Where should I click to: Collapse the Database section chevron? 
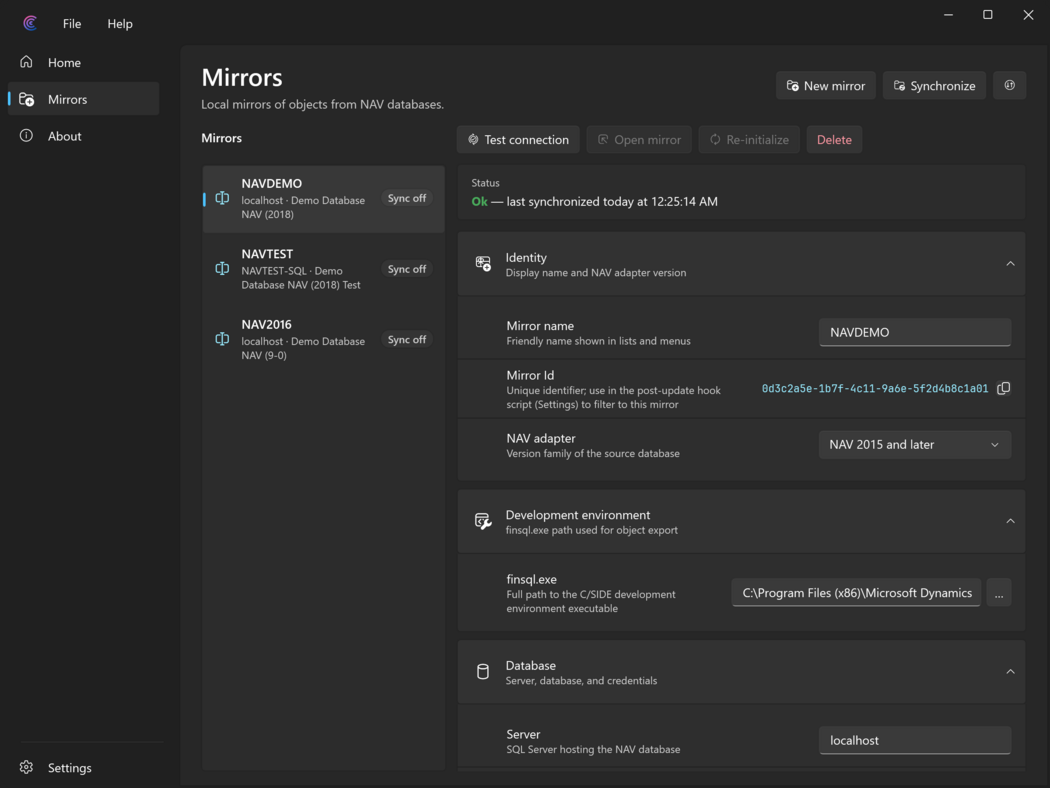tap(1010, 672)
